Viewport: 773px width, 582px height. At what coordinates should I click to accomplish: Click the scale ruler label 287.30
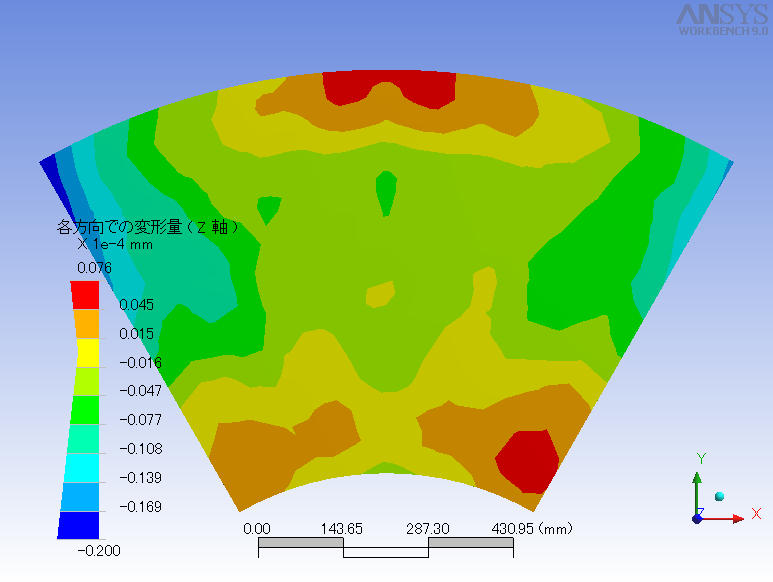(x=427, y=529)
